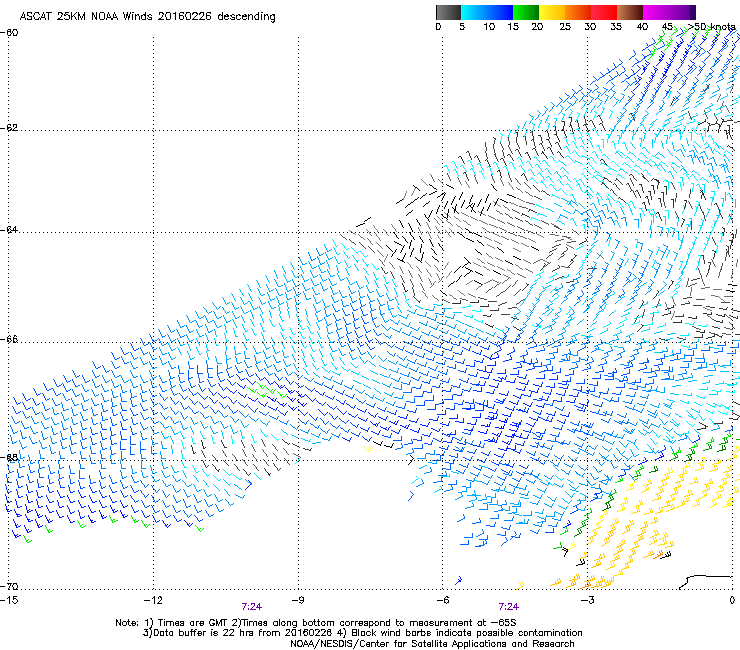The width and height of the screenshot is (740, 650).
Task: Click the '0' longitude axis label
Action: (732, 600)
